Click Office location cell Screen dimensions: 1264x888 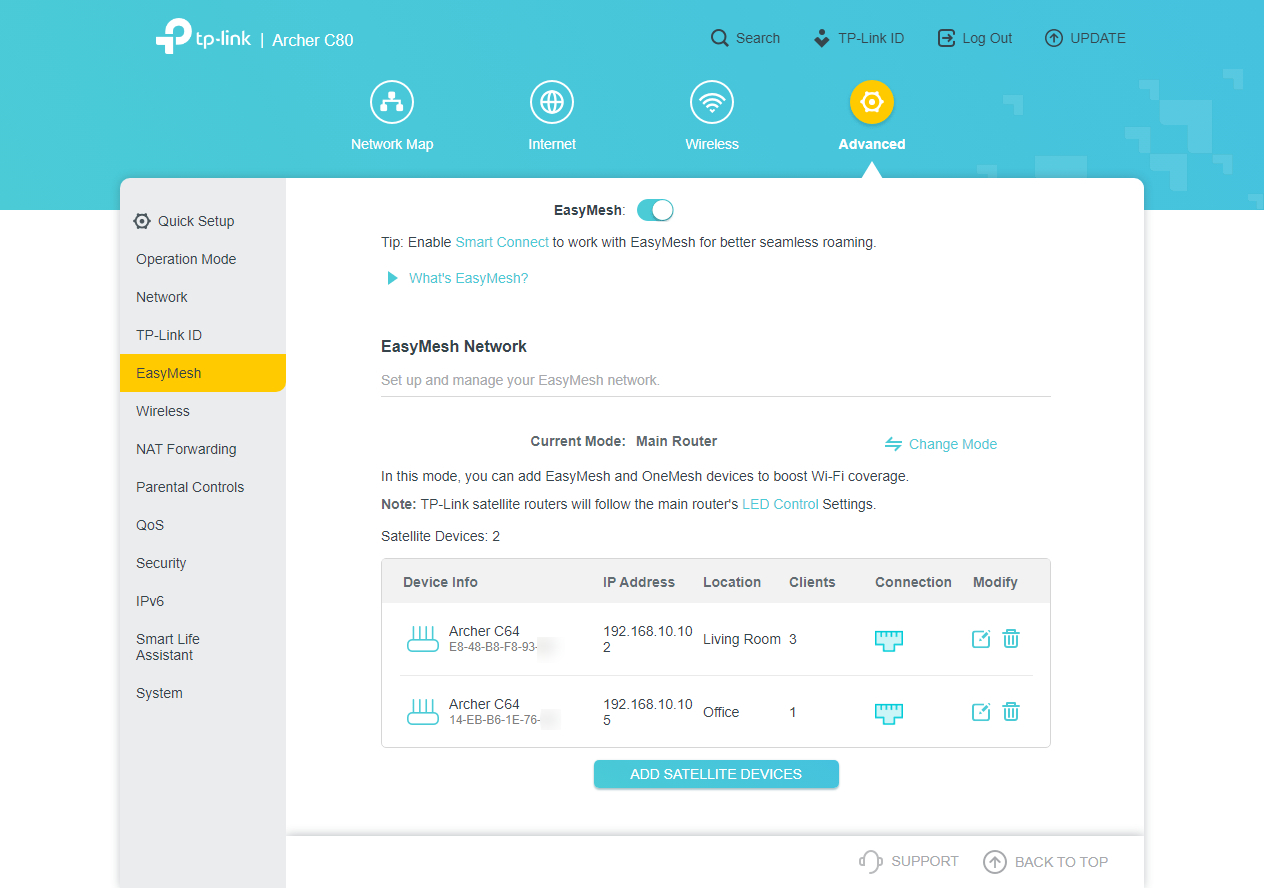pyautogui.click(x=721, y=712)
